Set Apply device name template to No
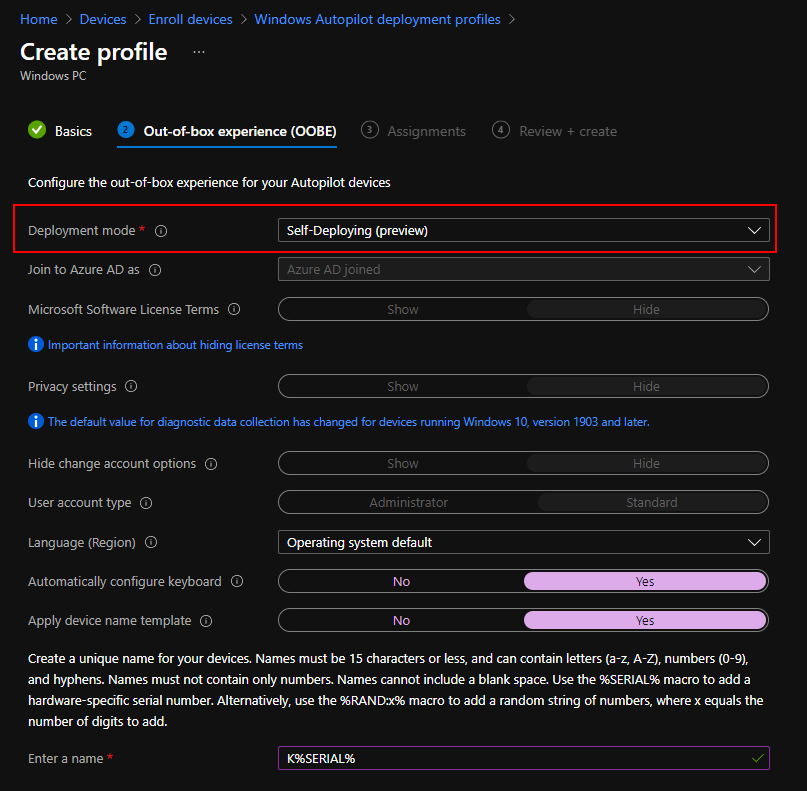The image size is (807, 791). tap(401, 621)
